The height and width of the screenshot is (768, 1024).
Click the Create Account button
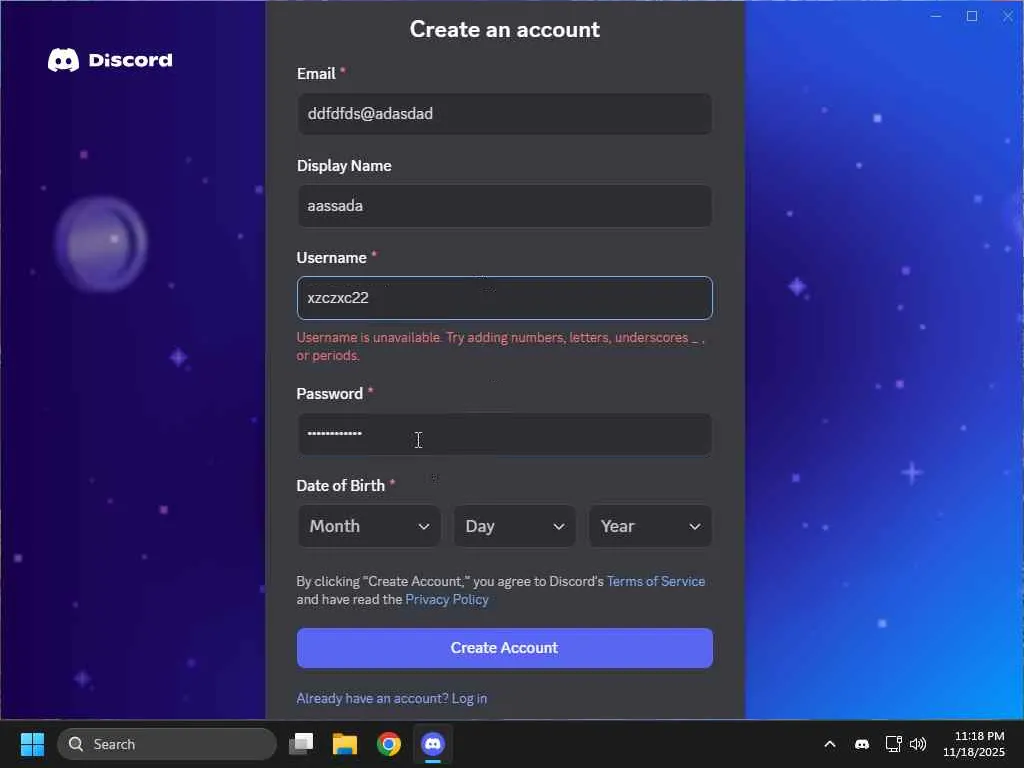click(x=504, y=648)
